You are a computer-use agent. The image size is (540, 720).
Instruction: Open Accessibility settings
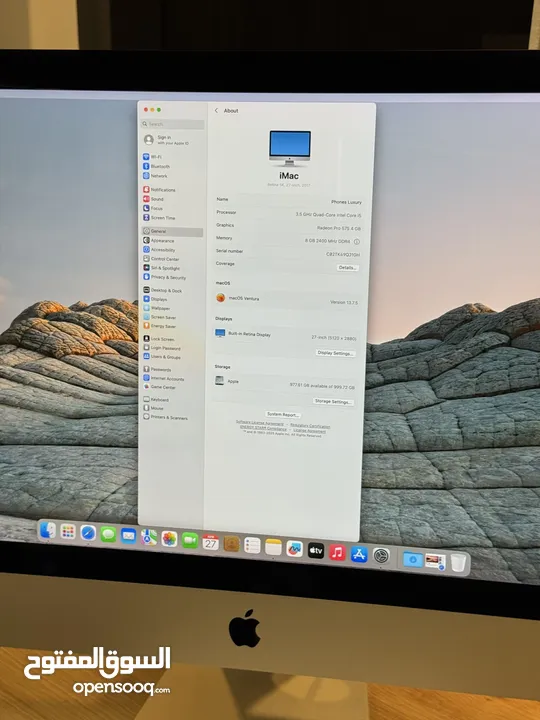click(159, 250)
